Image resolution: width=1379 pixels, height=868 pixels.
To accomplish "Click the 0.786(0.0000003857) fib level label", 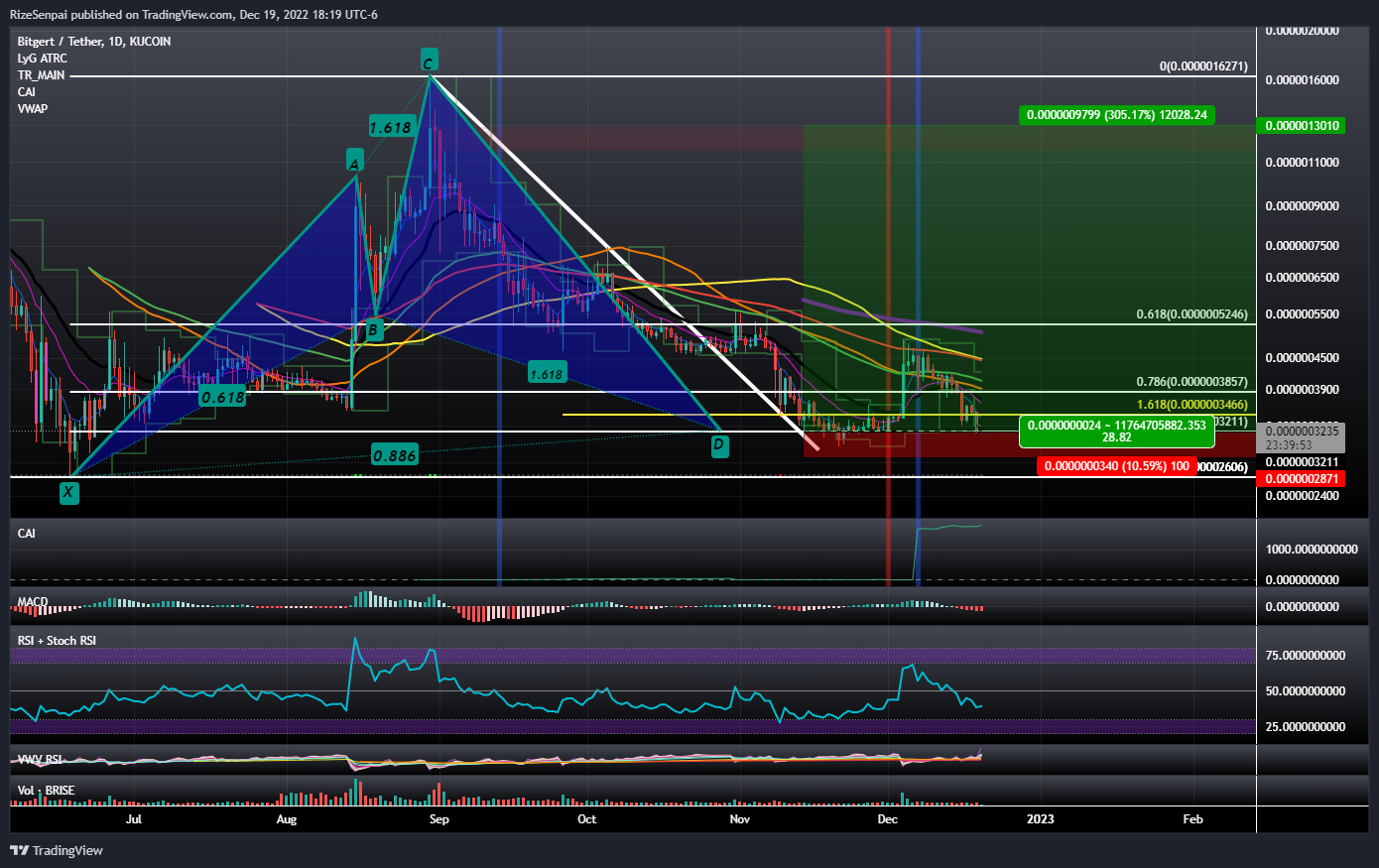I will pyautogui.click(x=1191, y=382).
